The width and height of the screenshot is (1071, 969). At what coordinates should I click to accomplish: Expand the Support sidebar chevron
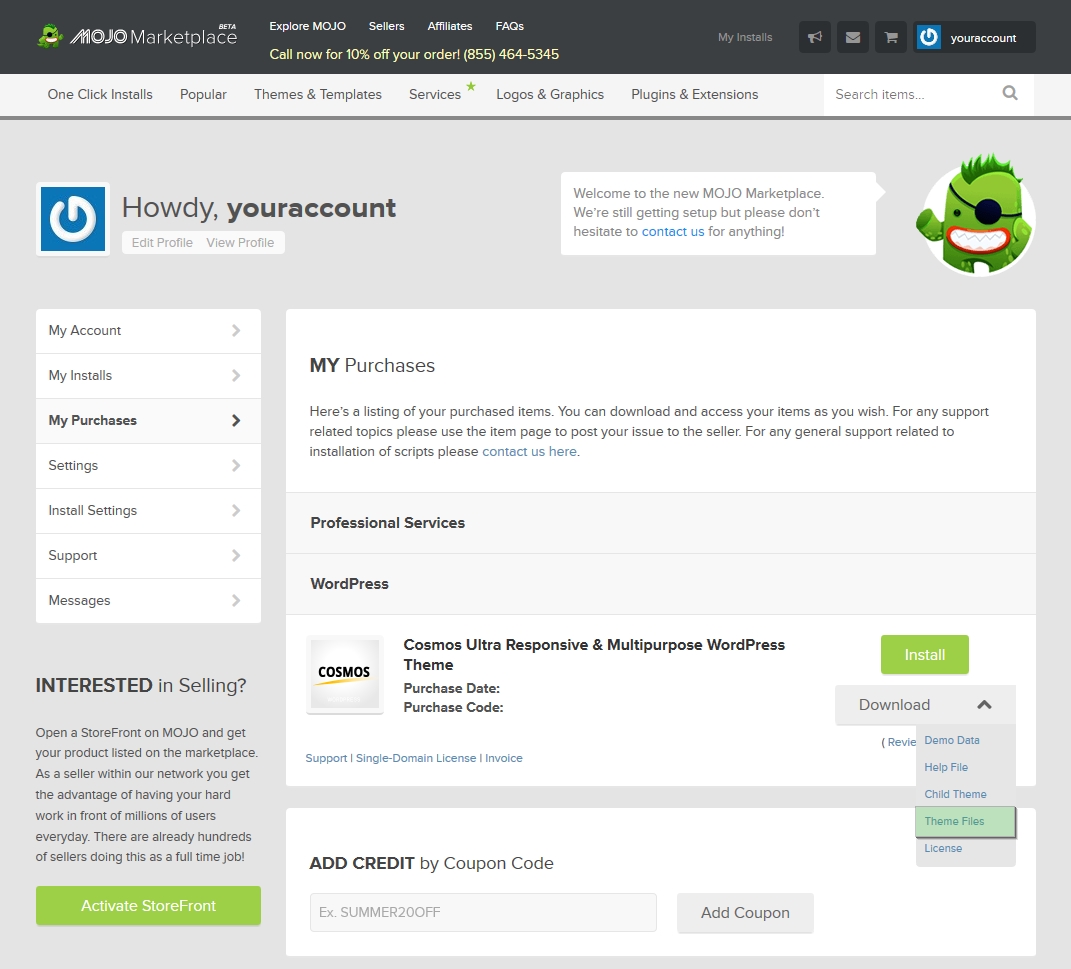[x=236, y=556]
